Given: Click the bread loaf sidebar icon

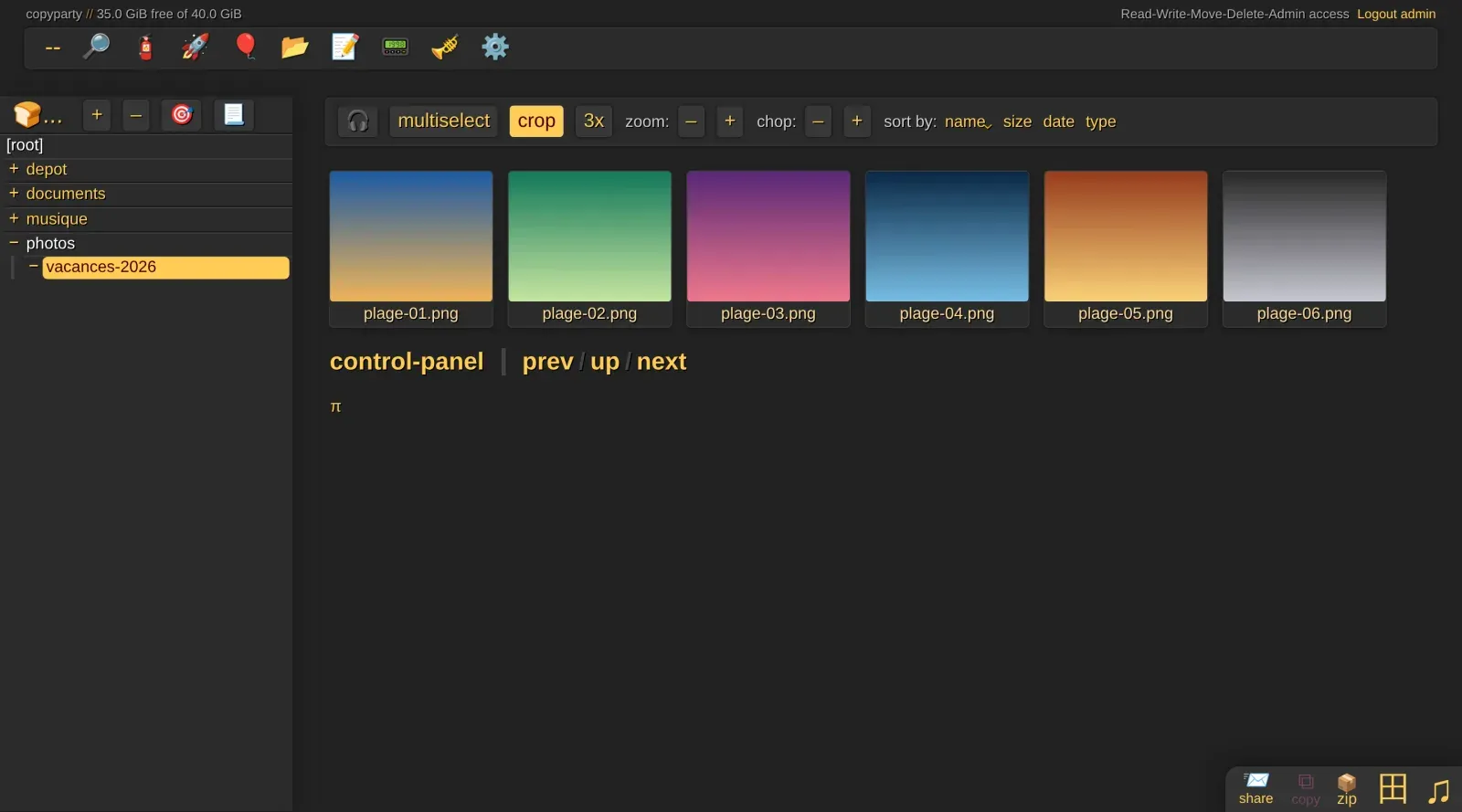Looking at the screenshot, I should pos(37,115).
